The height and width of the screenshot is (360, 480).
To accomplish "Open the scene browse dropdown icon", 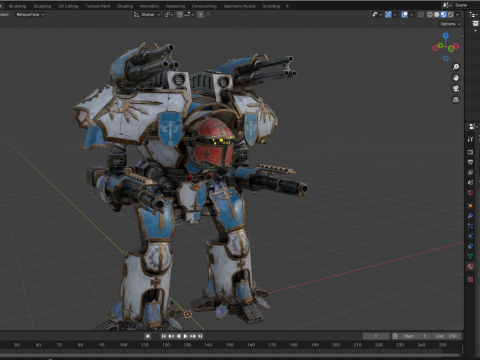I will point(447,5).
